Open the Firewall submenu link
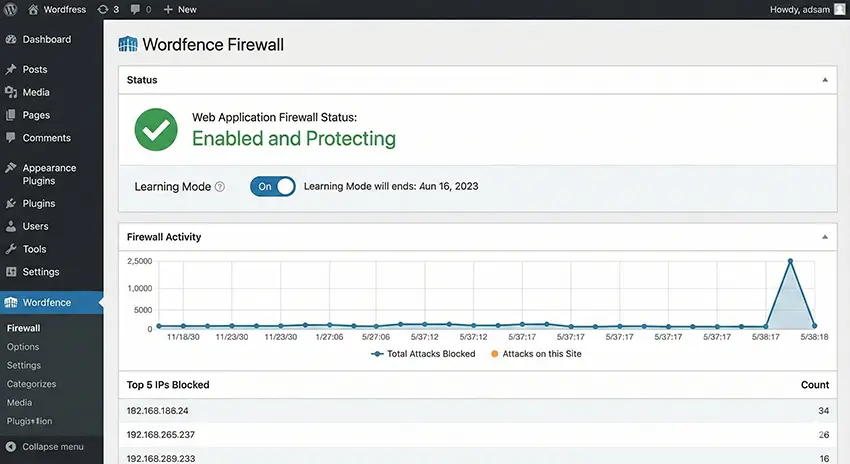Screen dimensions: 850x464 23,328
